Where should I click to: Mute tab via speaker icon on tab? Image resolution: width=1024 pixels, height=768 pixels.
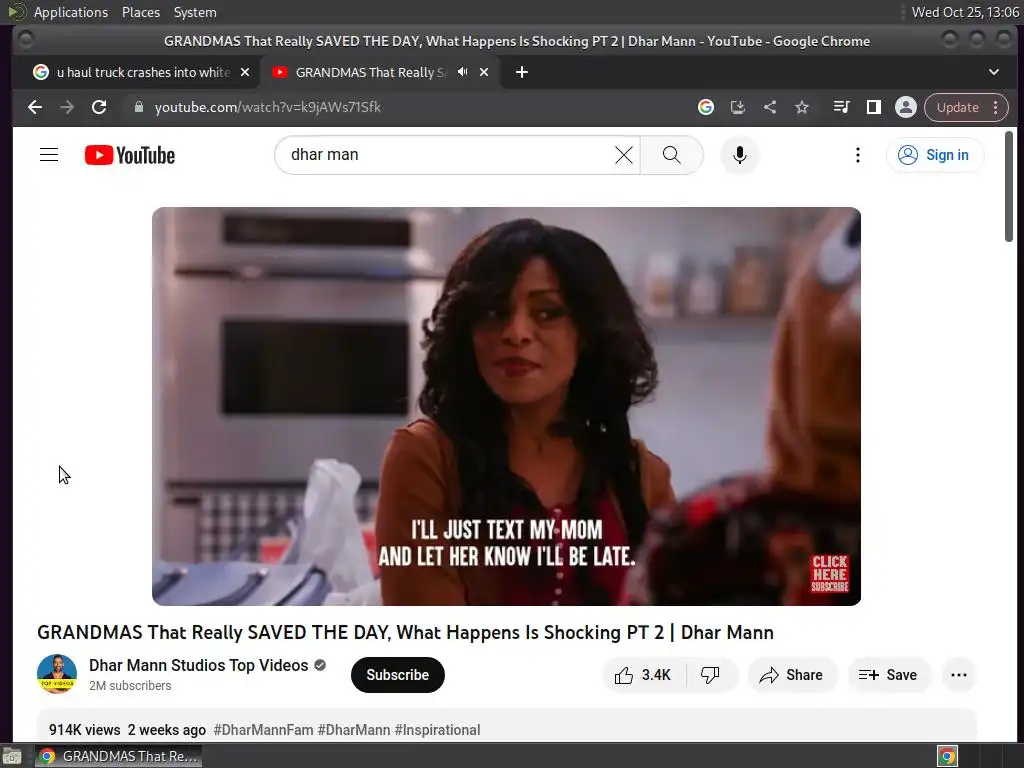pos(462,72)
